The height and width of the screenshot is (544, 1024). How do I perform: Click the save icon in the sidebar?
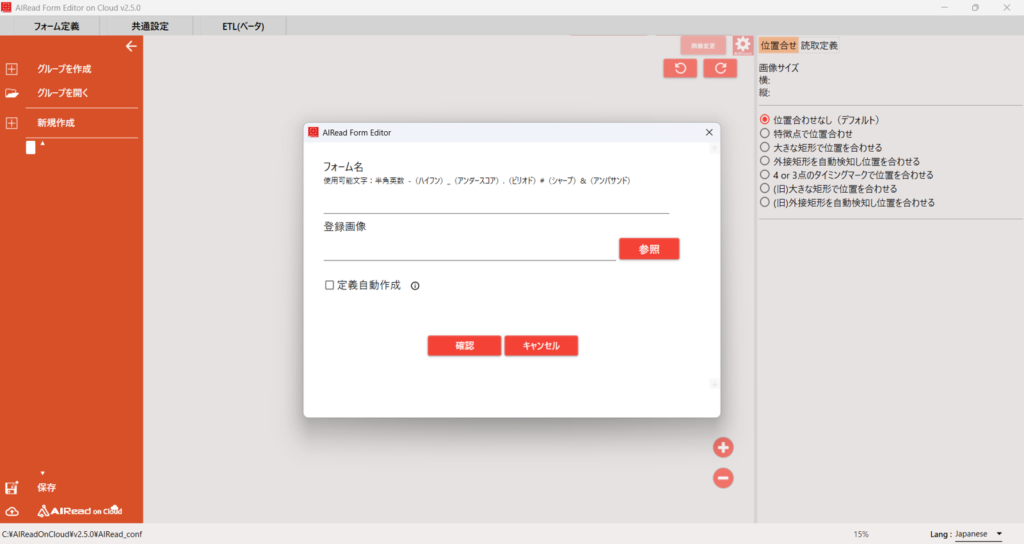[x=11, y=488]
